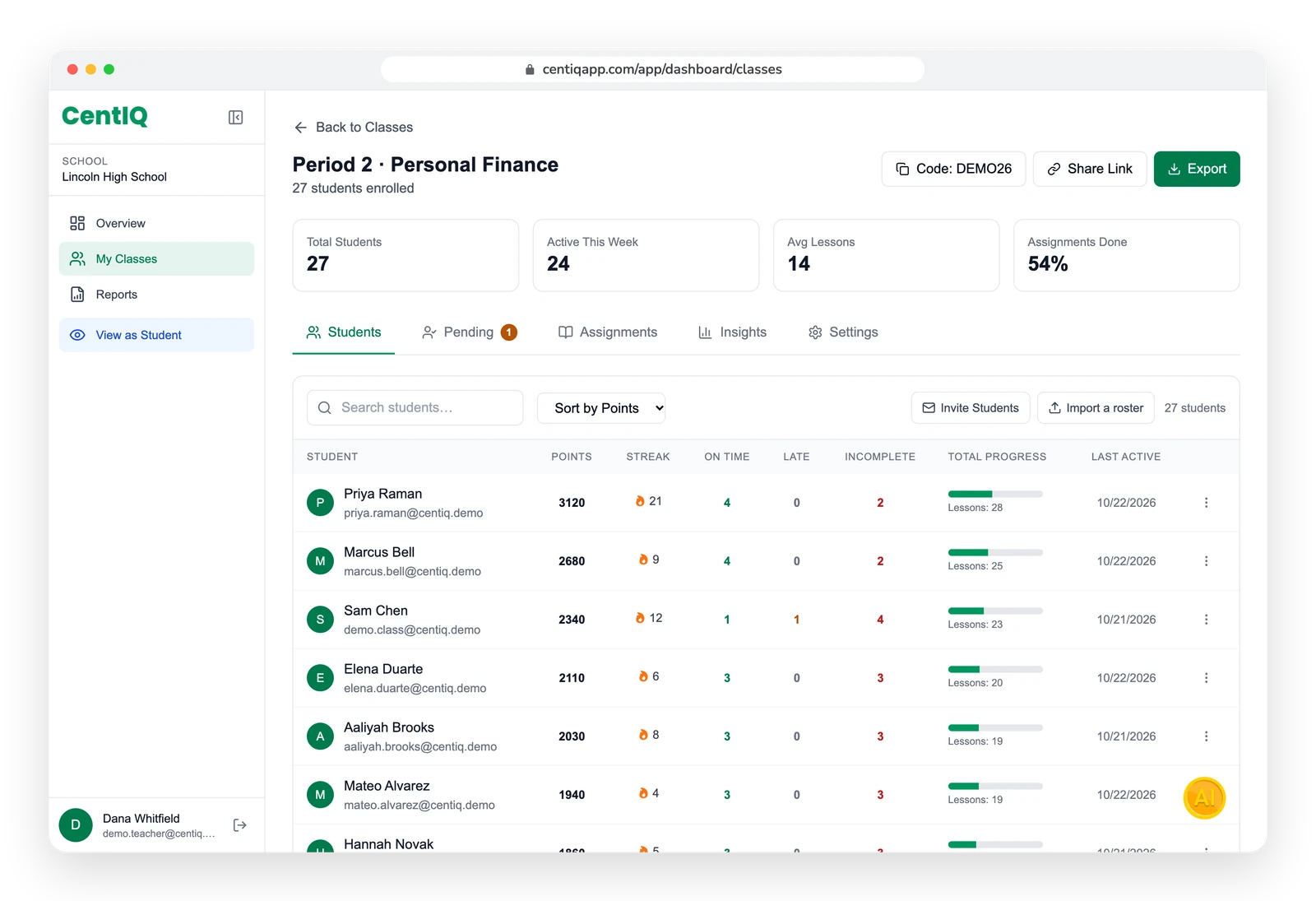Click the back arrow icon
The width and height of the screenshot is (1316, 901).
[x=300, y=128]
